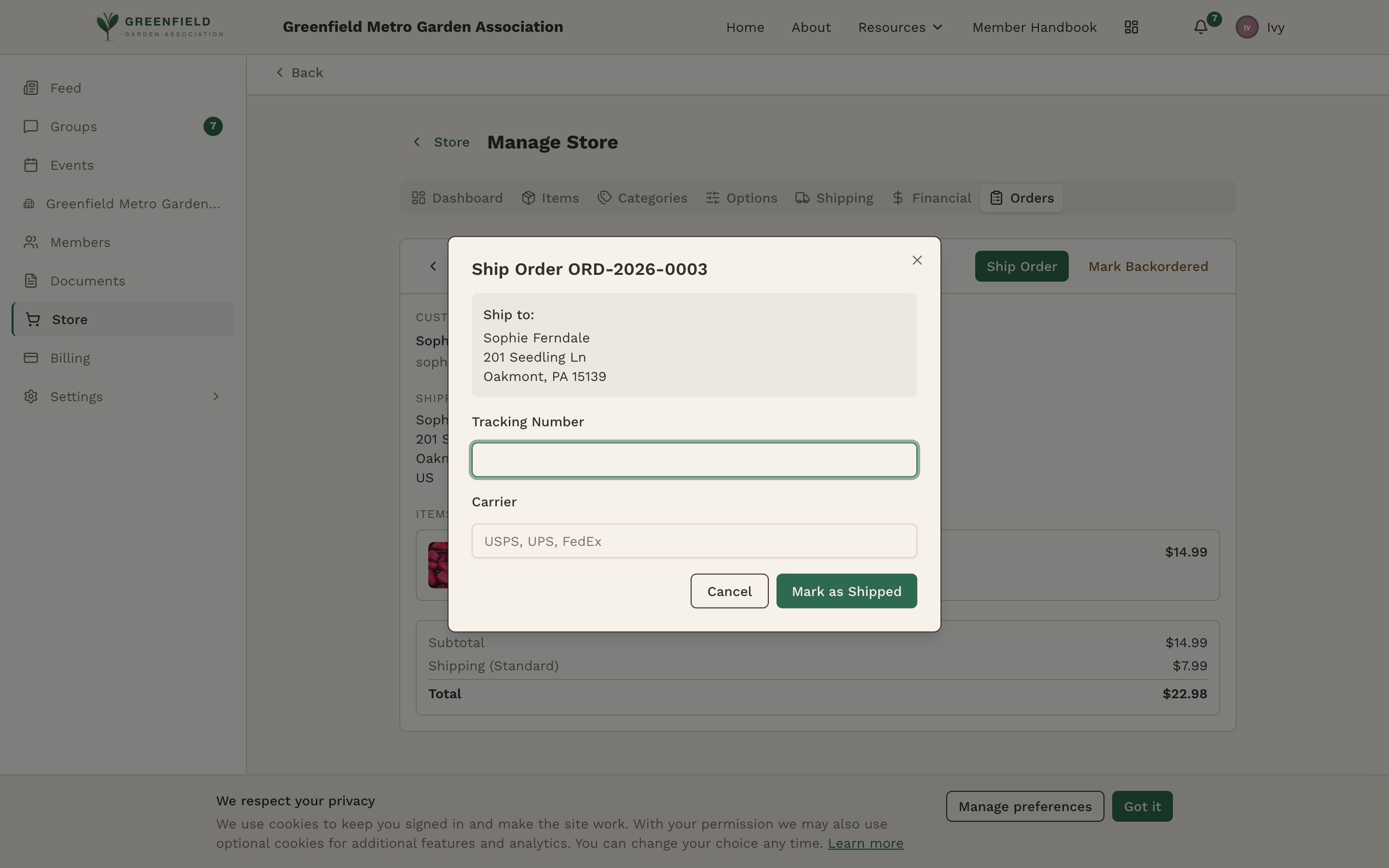The width and height of the screenshot is (1389, 868).
Task: Click the address line 201 Seedling Ln
Action: [x=534, y=357]
